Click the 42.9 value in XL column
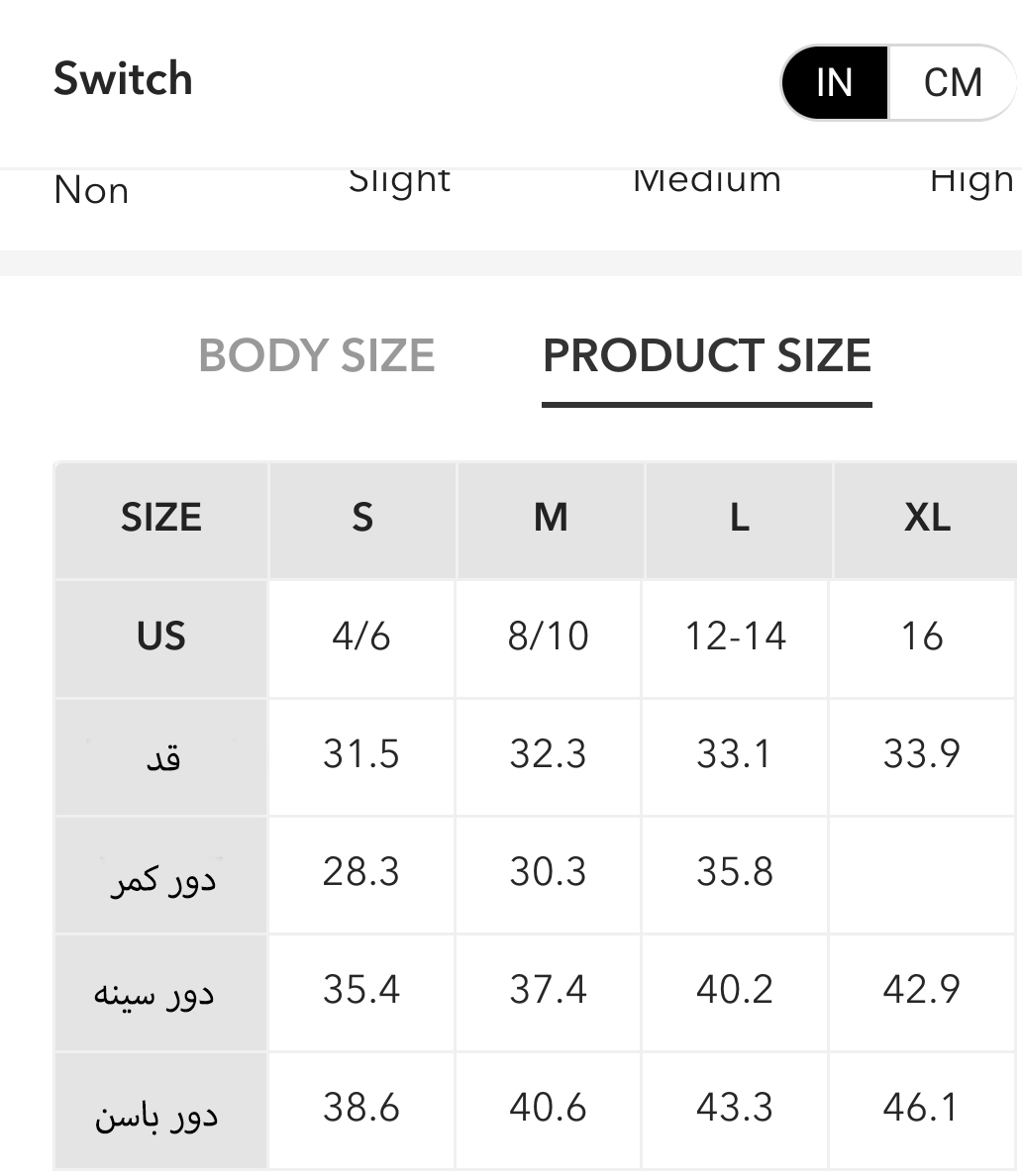This screenshot has height=1176, width=1022. (x=921, y=989)
